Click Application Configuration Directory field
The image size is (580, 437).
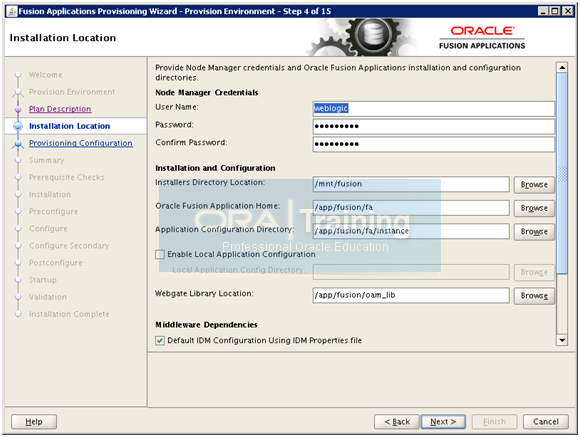(x=411, y=231)
